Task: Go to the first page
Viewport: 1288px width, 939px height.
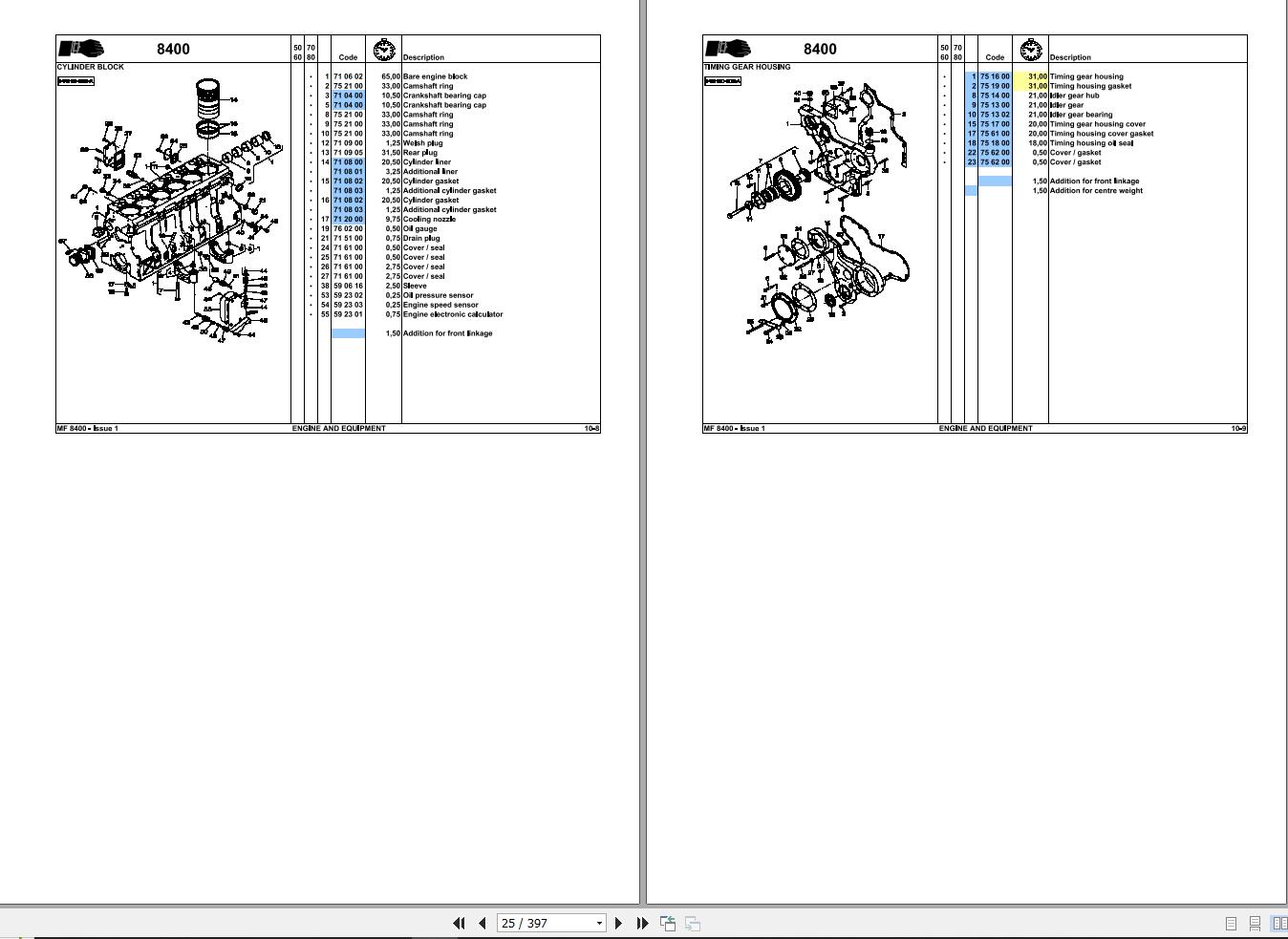Action: pyautogui.click(x=459, y=923)
